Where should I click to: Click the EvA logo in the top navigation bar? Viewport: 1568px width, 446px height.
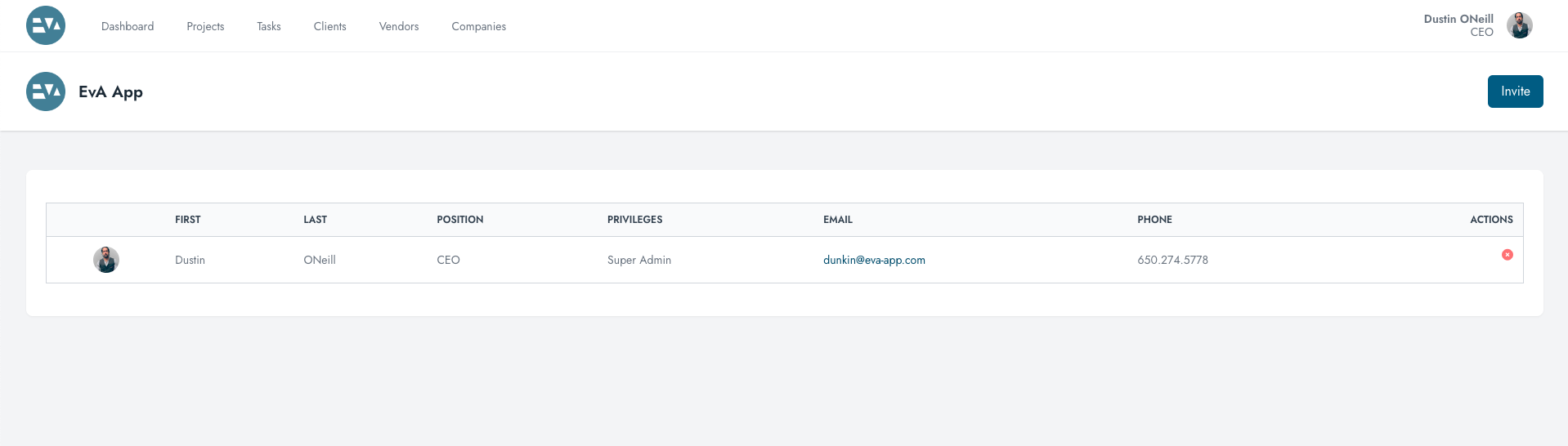(46, 25)
